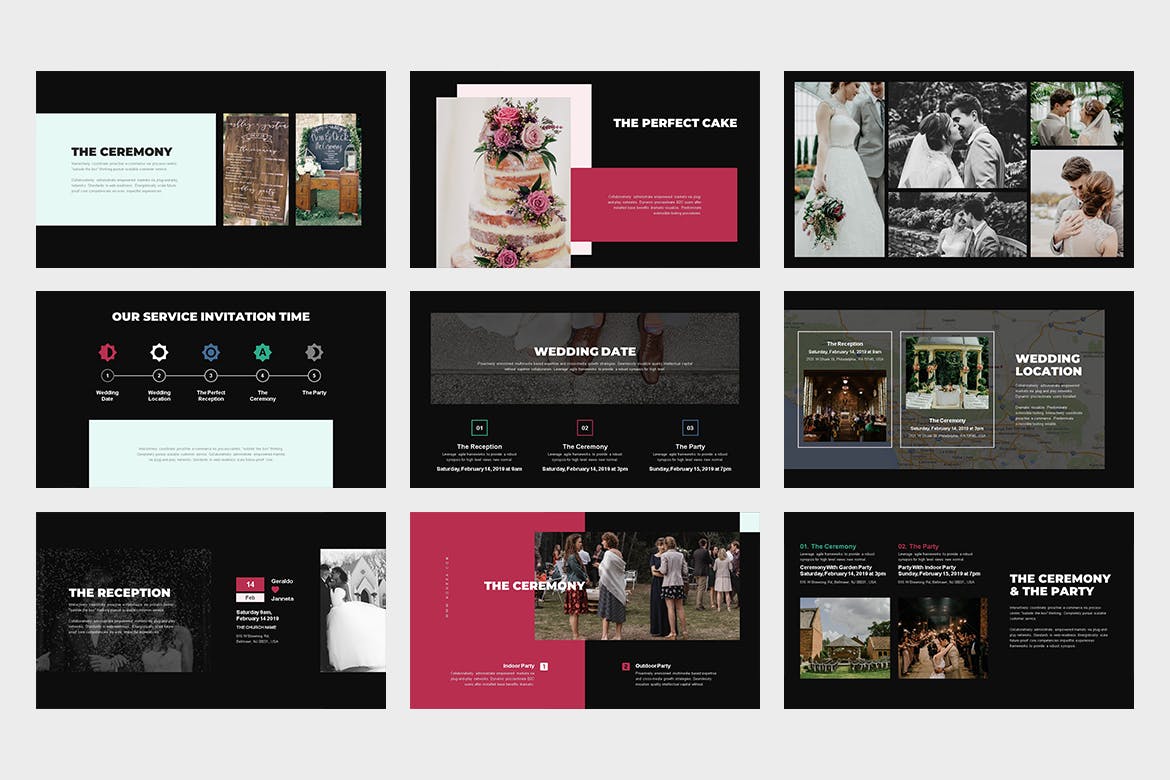
Task: Select timeline step circle number 5
Action: click(x=314, y=376)
